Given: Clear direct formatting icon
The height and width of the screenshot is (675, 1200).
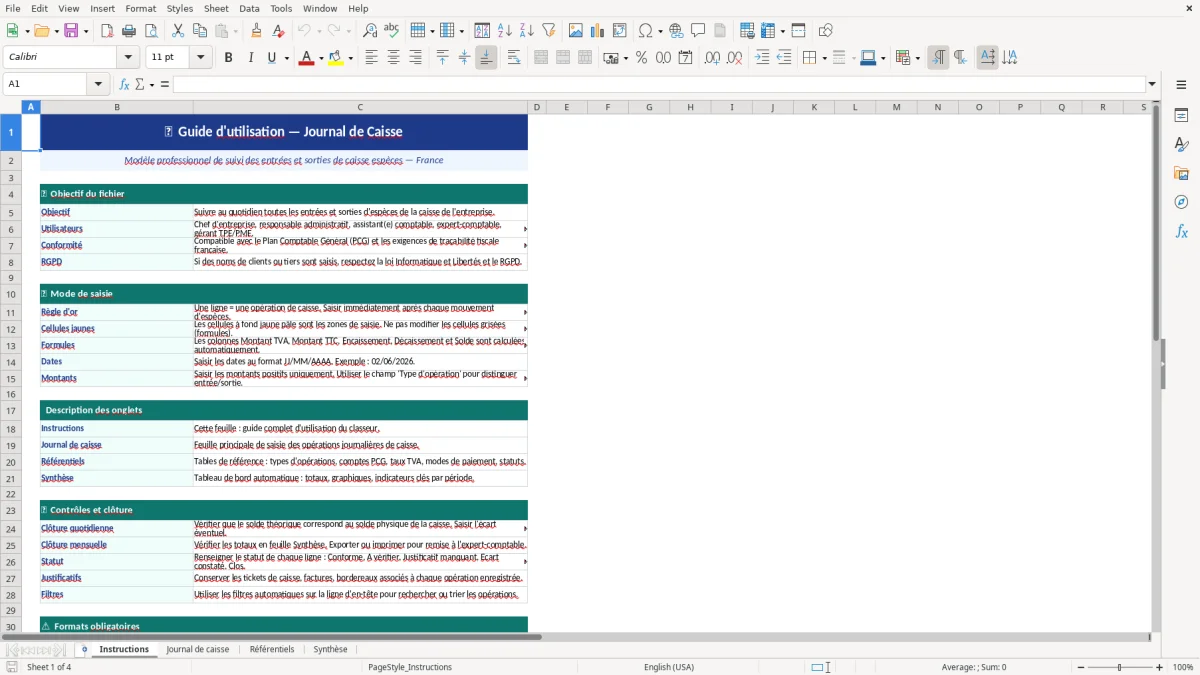Looking at the screenshot, I should [278, 31].
